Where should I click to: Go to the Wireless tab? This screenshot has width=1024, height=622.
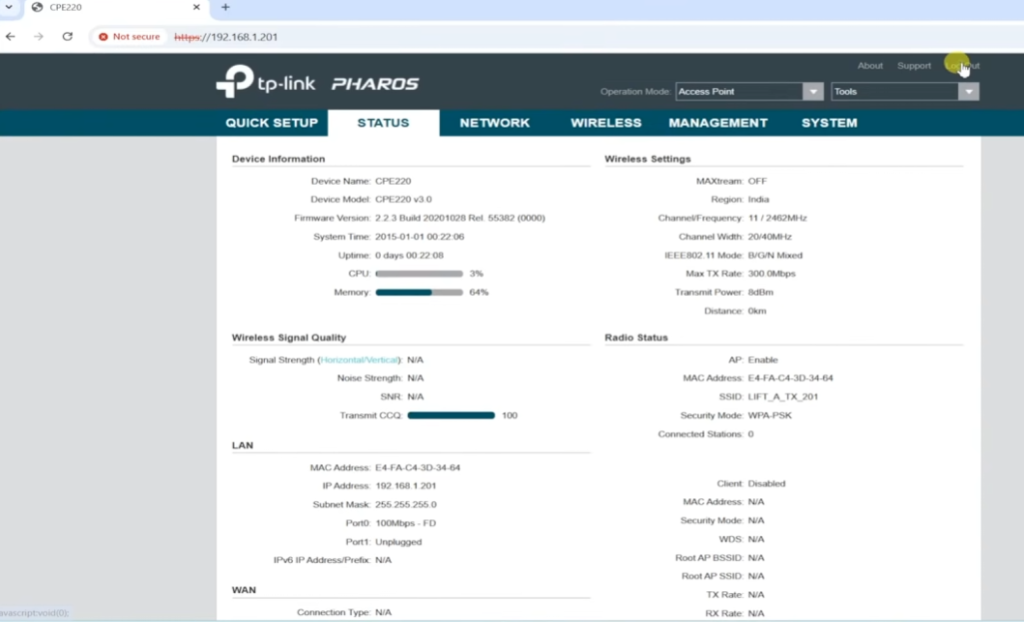point(606,123)
